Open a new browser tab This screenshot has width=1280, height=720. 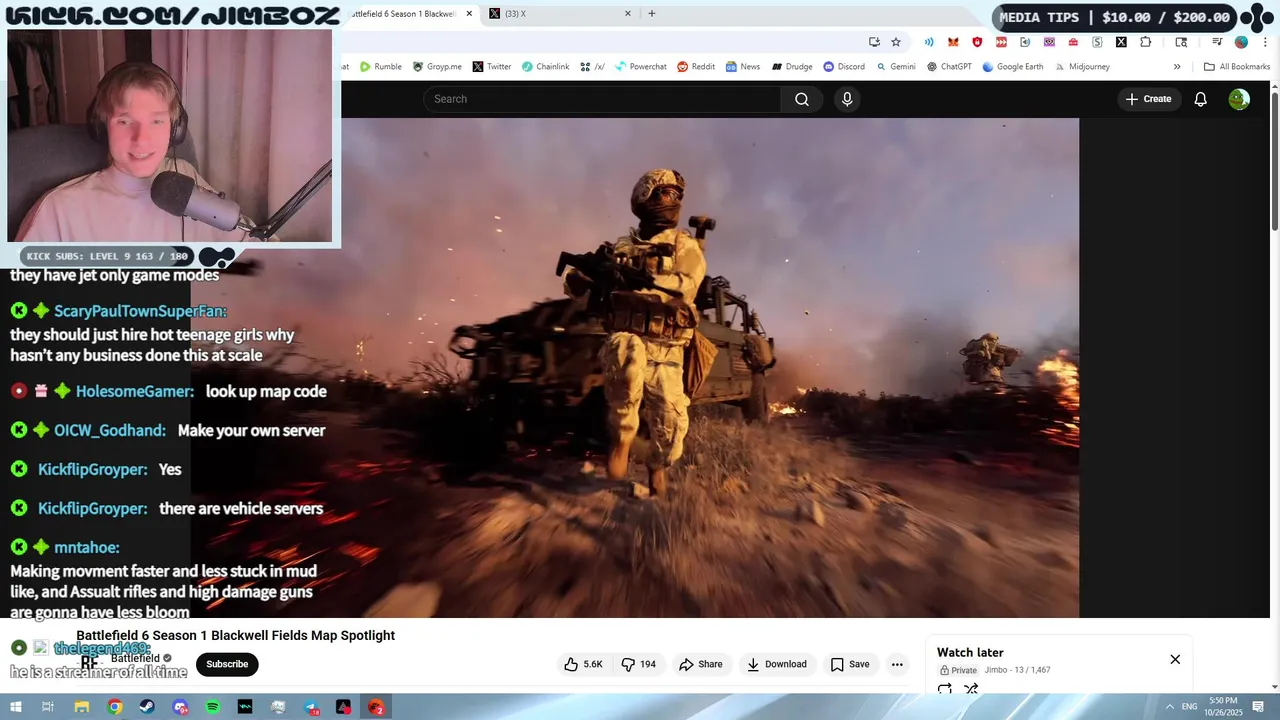[x=652, y=14]
